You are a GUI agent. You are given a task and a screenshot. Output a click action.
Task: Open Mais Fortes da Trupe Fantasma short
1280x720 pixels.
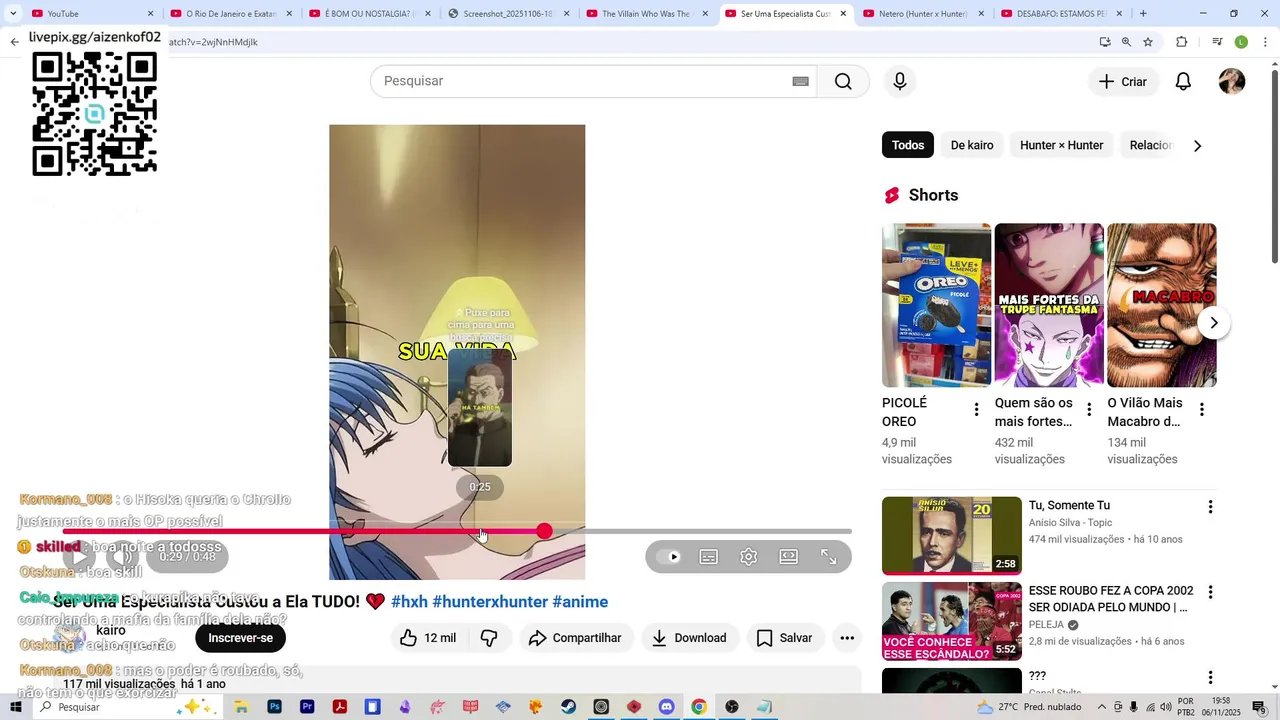click(1049, 305)
